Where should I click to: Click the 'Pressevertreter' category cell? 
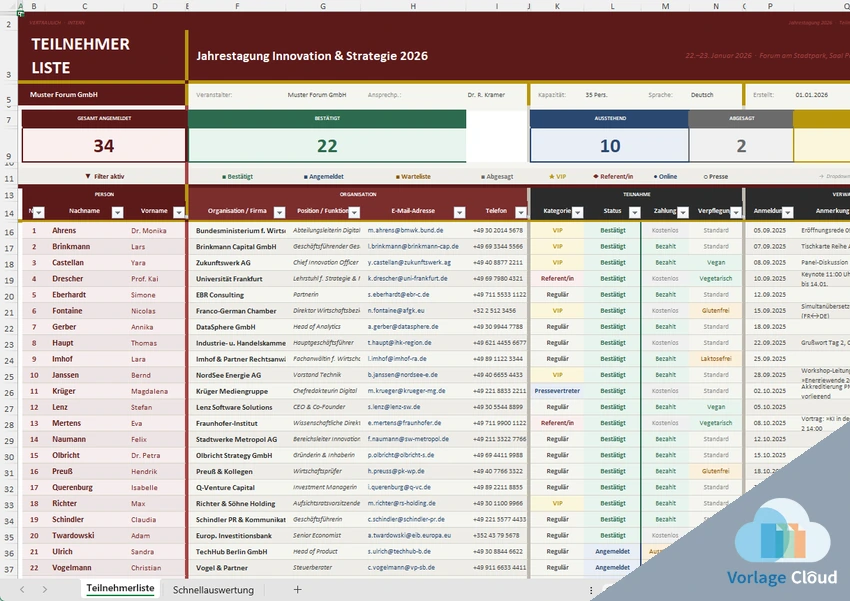(x=557, y=391)
